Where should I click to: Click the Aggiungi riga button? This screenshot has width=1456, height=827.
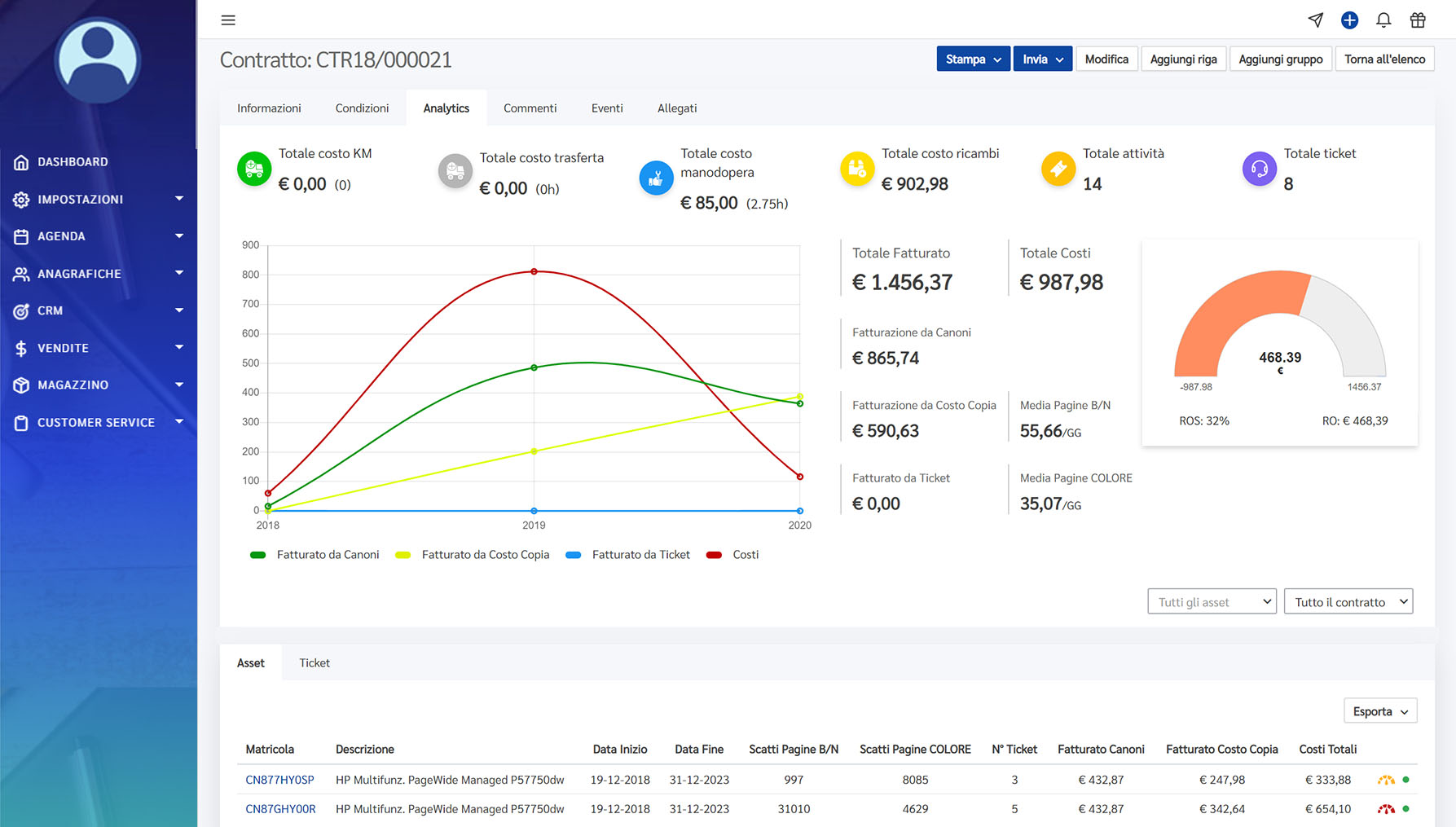tap(1183, 59)
